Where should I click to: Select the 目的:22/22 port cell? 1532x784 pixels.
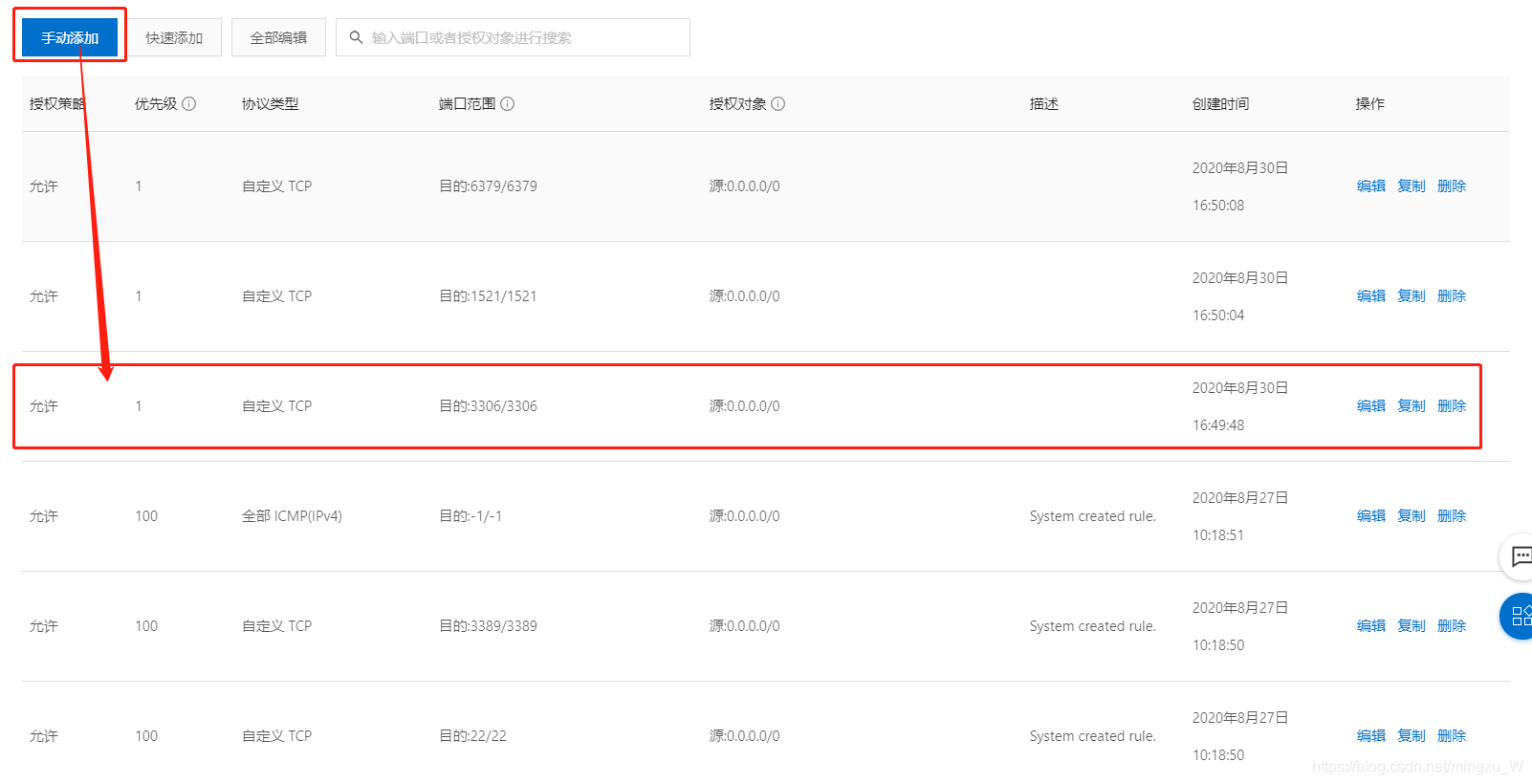click(x=472, y=735)
